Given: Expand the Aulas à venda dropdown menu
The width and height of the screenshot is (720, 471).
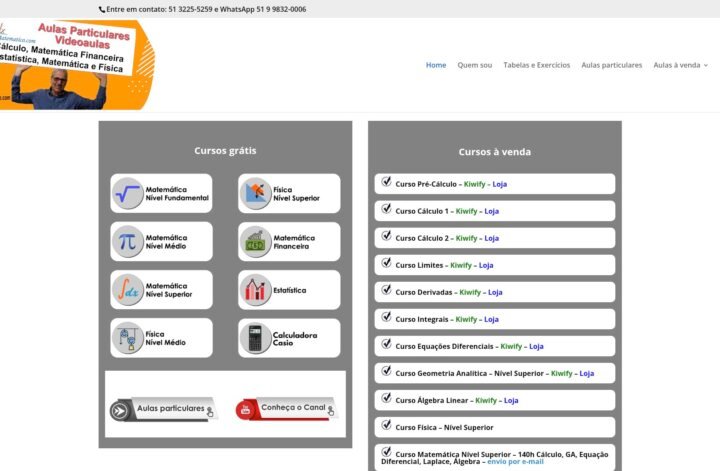Looking at the screenshot, I should pyautogui.click(x=680, y=65).
